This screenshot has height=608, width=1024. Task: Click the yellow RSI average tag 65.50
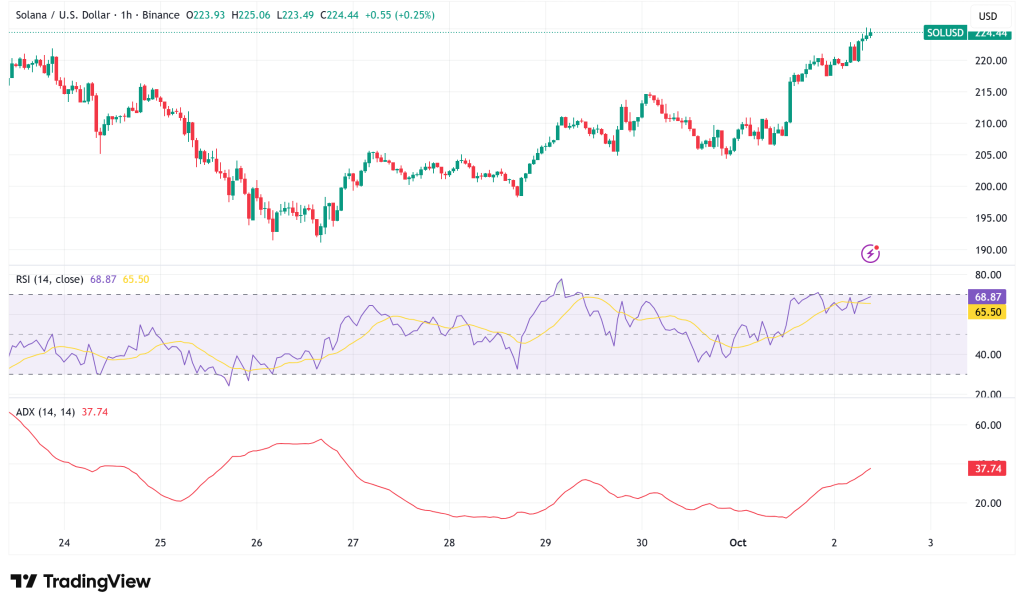(x=987, y=312)
